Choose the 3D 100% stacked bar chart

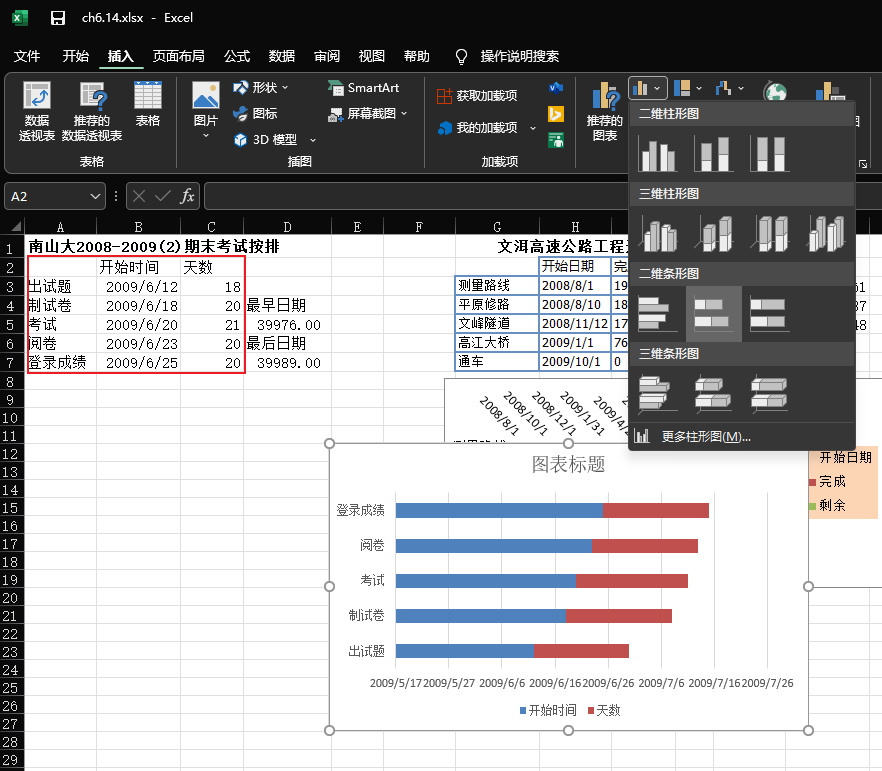769,393
